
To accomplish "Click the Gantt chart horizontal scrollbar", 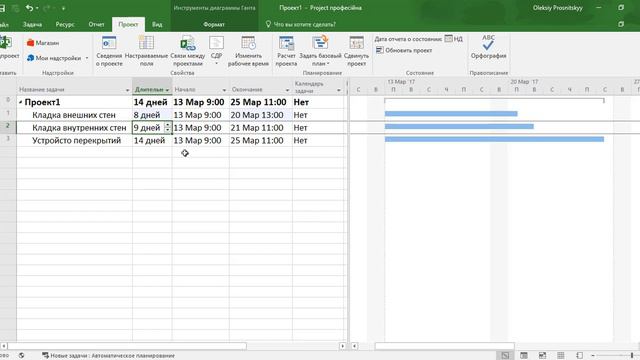I will click(444, 346).
